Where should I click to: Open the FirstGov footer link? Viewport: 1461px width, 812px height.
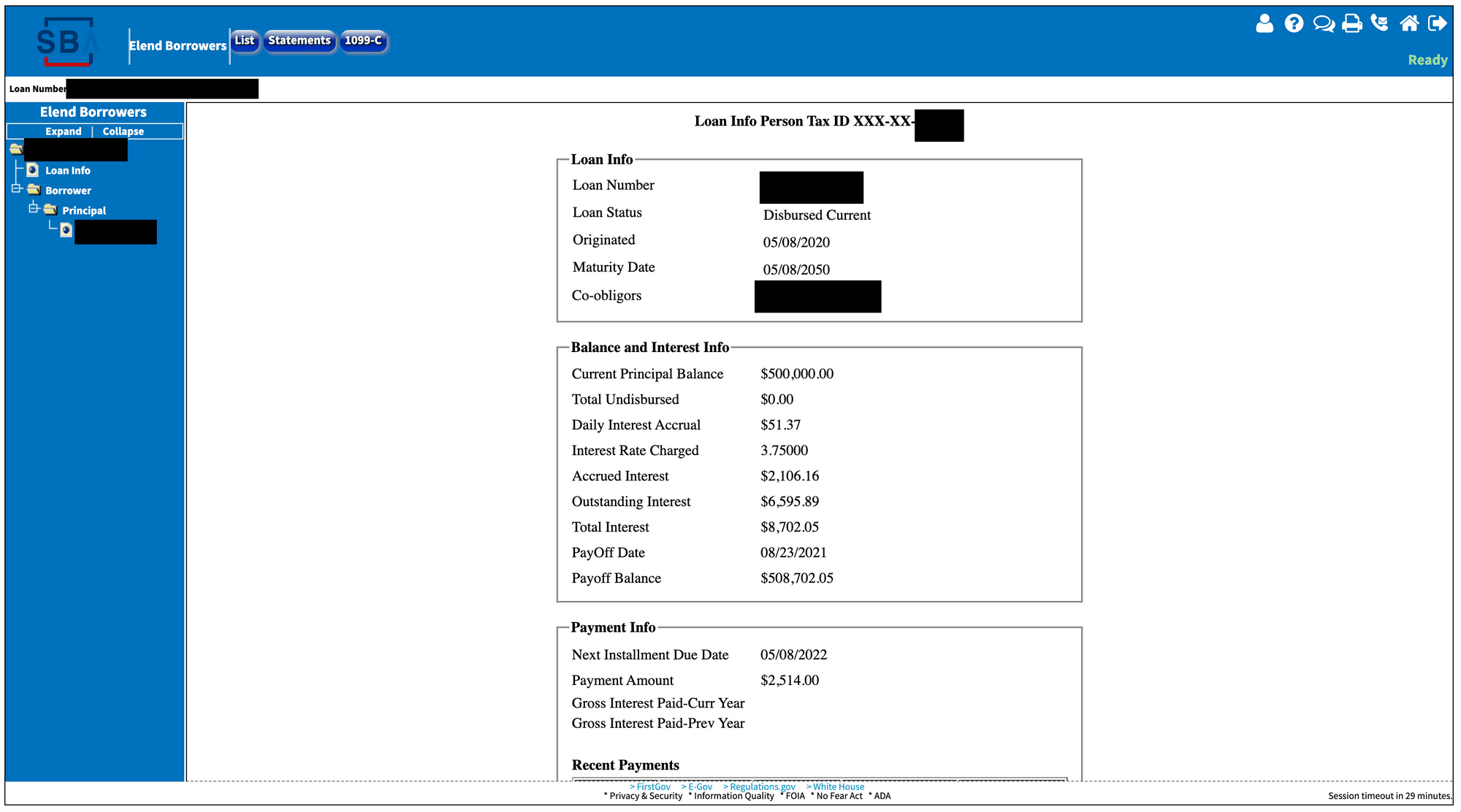[x=650, y=786]
